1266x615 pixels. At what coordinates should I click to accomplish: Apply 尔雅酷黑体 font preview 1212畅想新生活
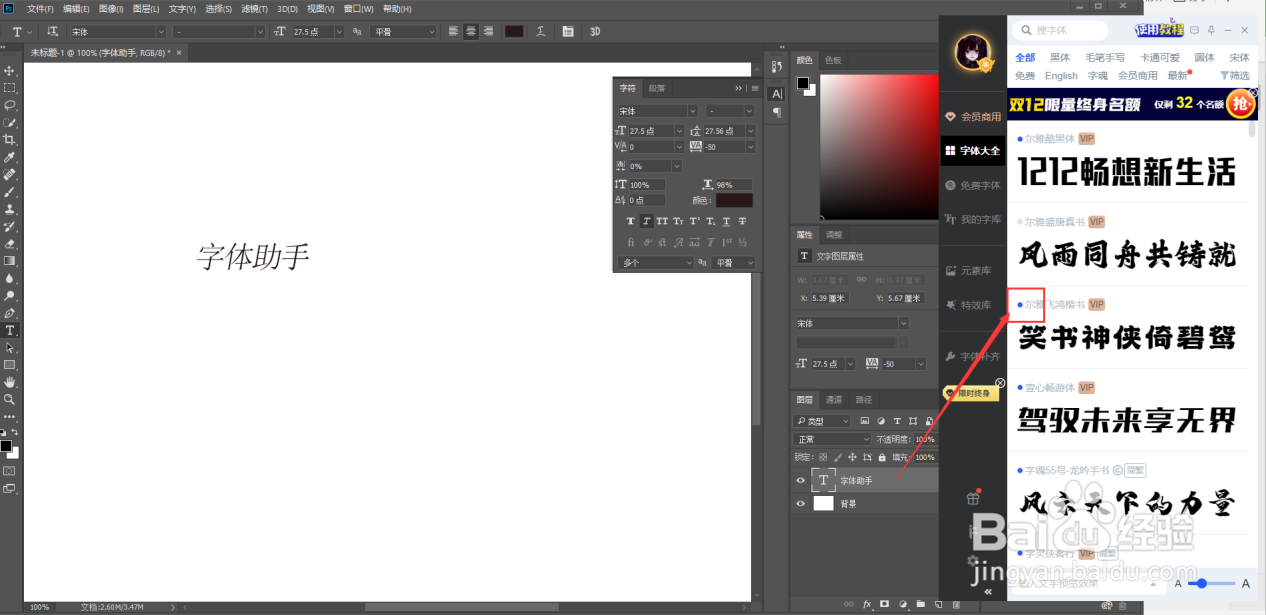(x=1127, y=172)
